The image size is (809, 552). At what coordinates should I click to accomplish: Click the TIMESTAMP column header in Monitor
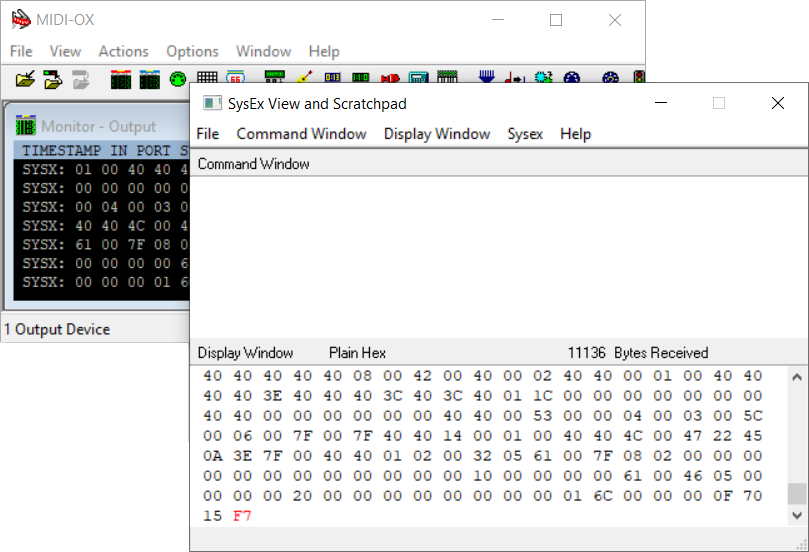61,150
